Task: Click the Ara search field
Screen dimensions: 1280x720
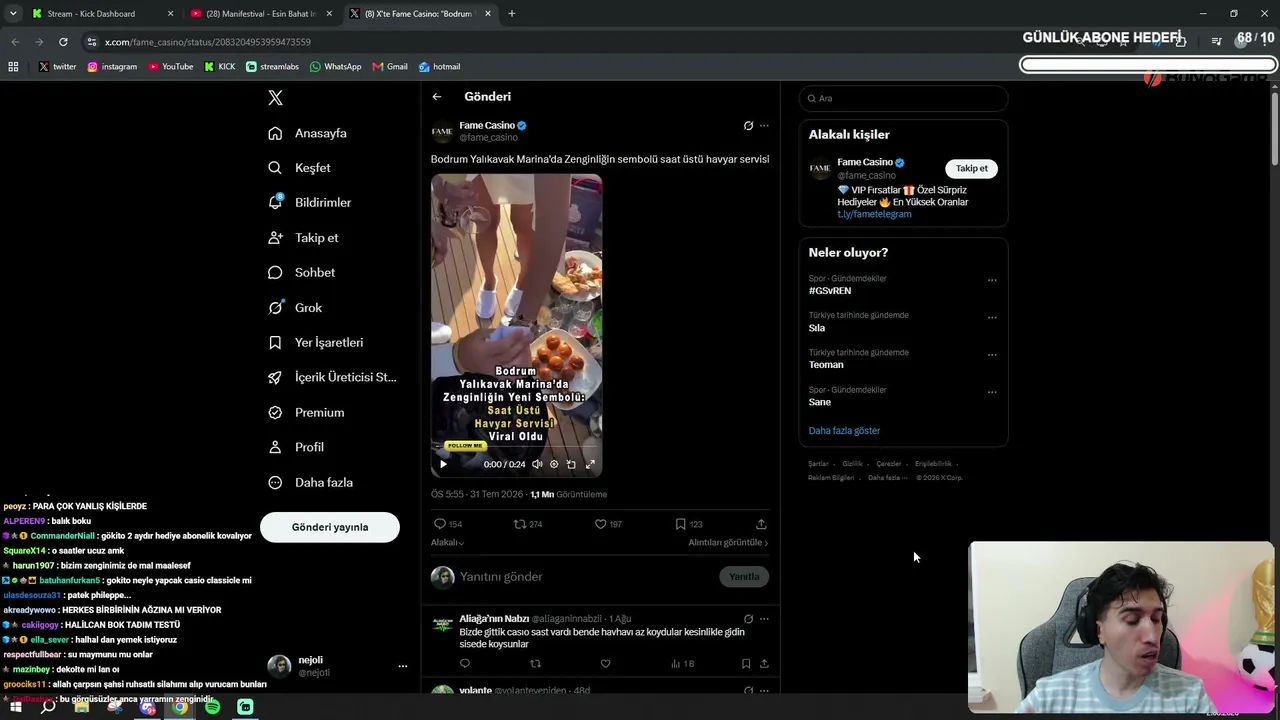Action: coord(903,98)
